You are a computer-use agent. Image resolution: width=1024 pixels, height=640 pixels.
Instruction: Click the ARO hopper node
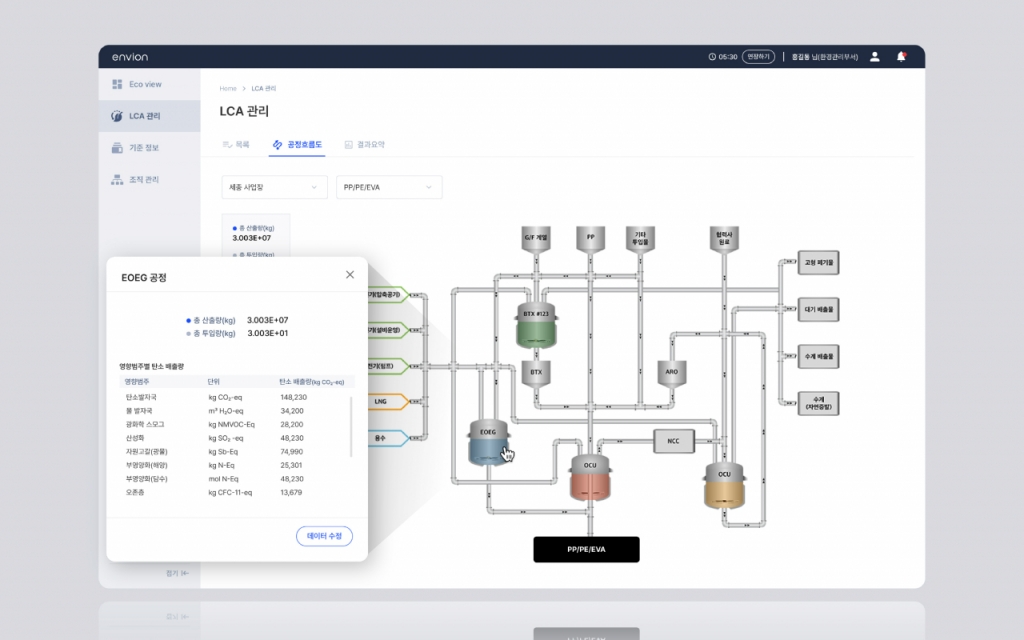[671, 371]
